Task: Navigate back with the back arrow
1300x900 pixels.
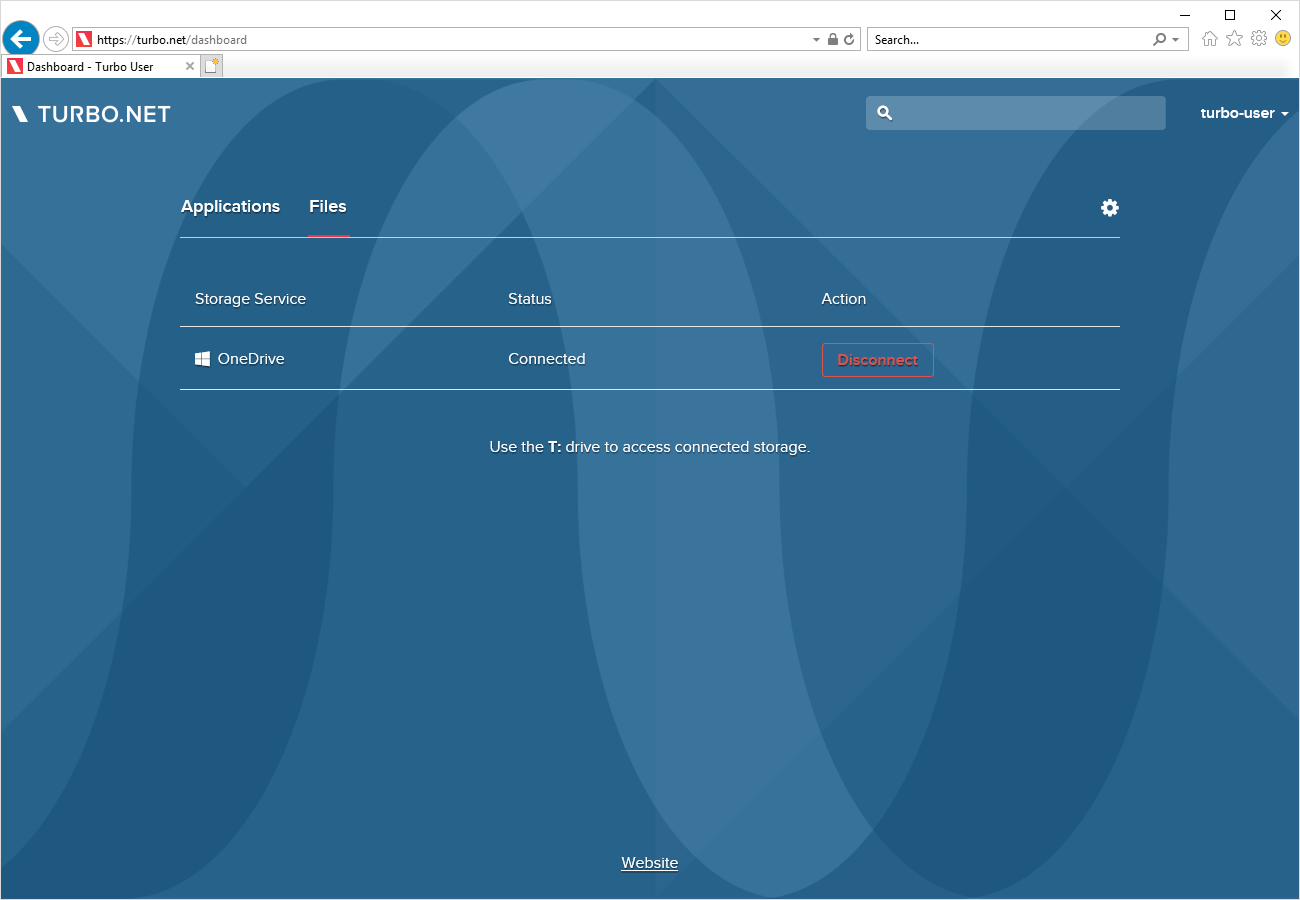Action: [21, 38]
